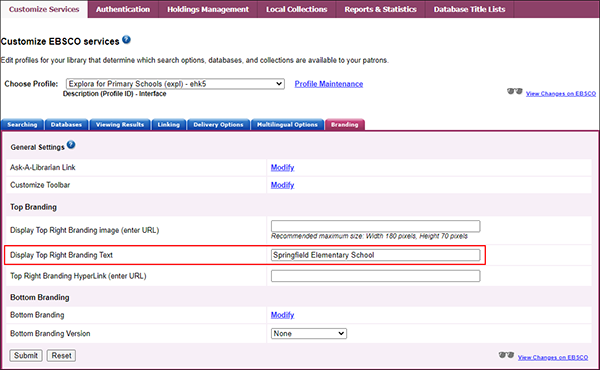Modify the Bottom Branding setting
This screenshot has width=600, height=370.
click(x=282, y=315)
